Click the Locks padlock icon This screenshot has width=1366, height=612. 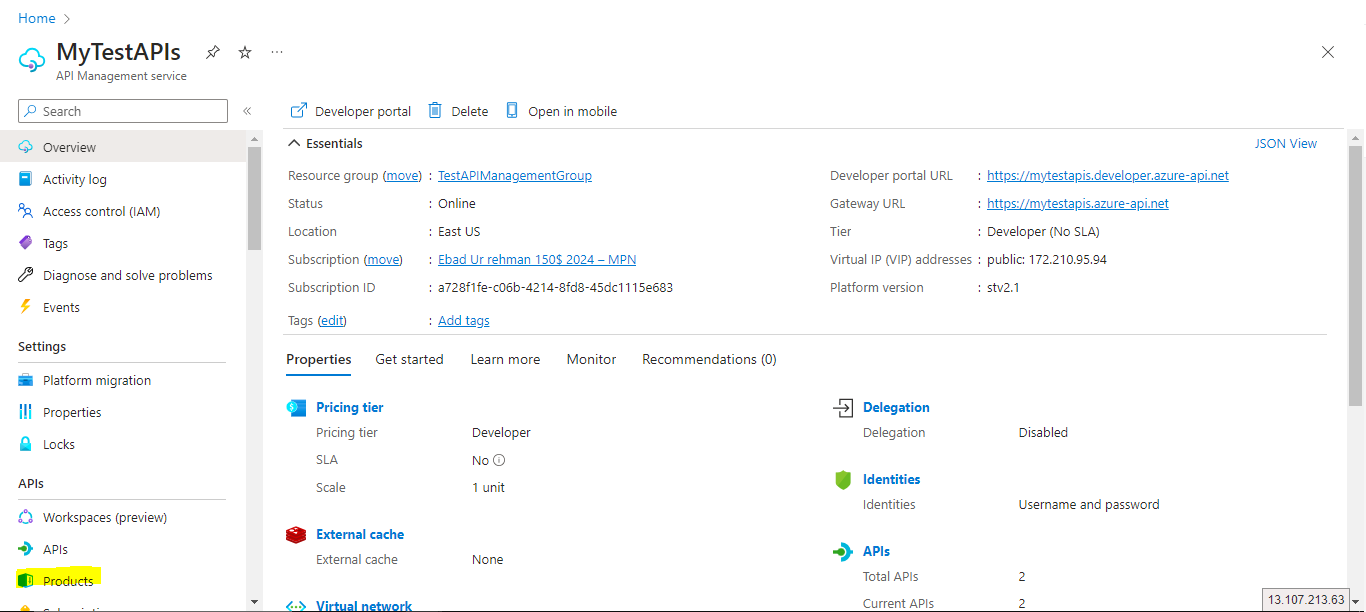(x=26, y=444)
